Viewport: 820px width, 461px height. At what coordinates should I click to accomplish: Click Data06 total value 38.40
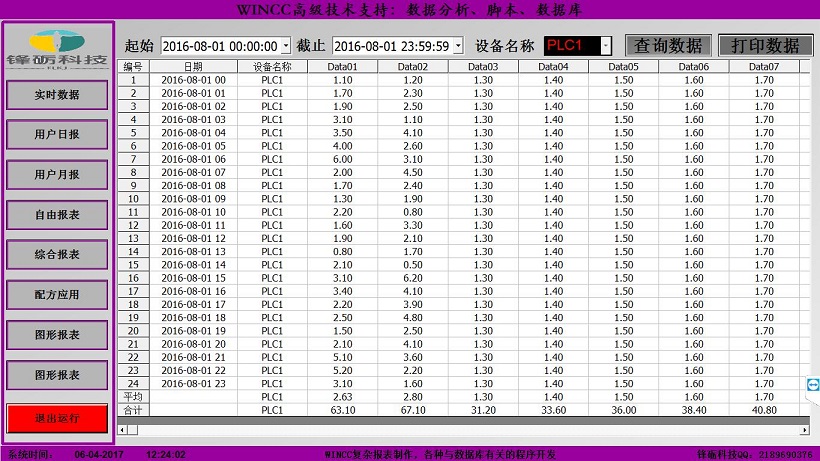pos(693,410)
